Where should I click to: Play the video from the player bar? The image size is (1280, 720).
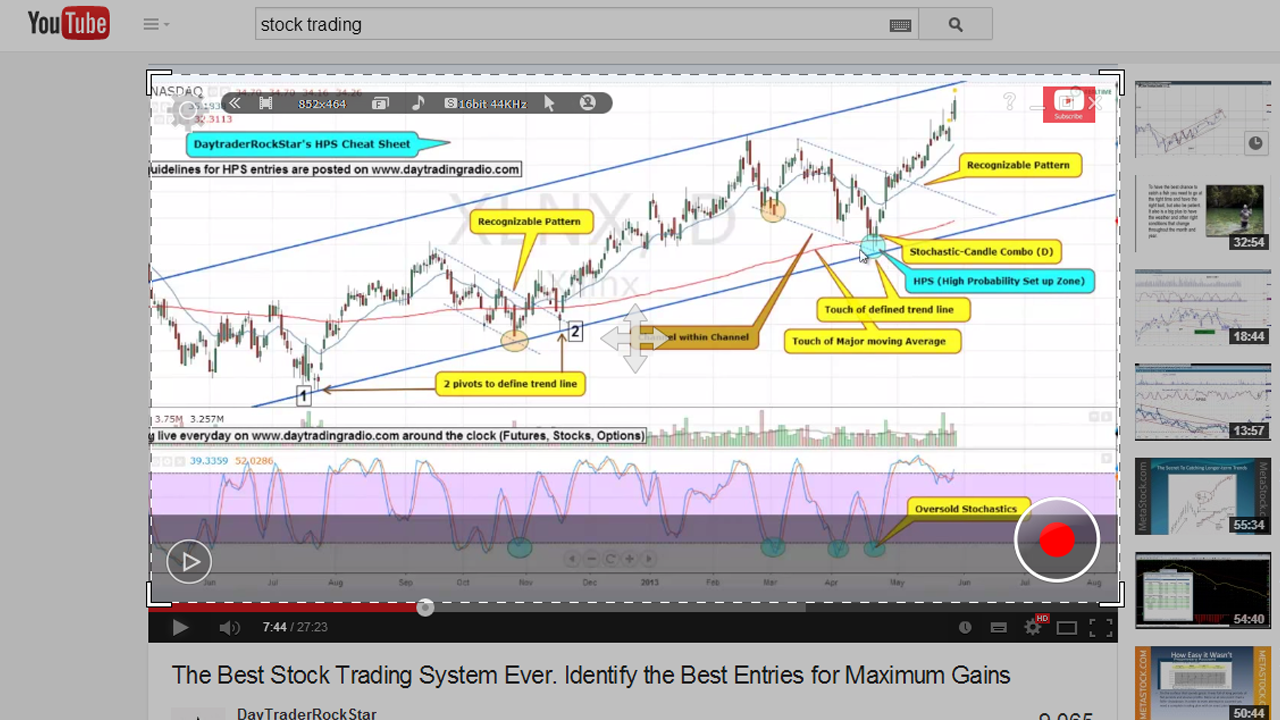180,627
